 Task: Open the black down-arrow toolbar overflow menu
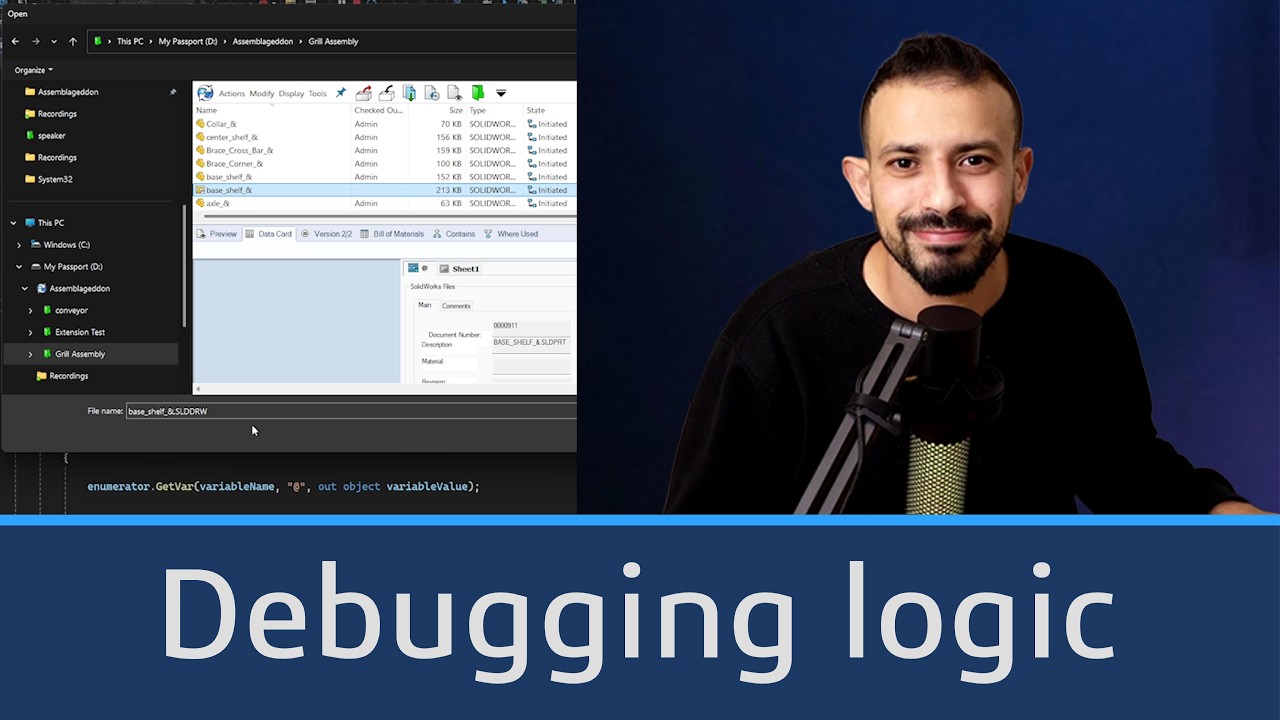click(501, 93)
